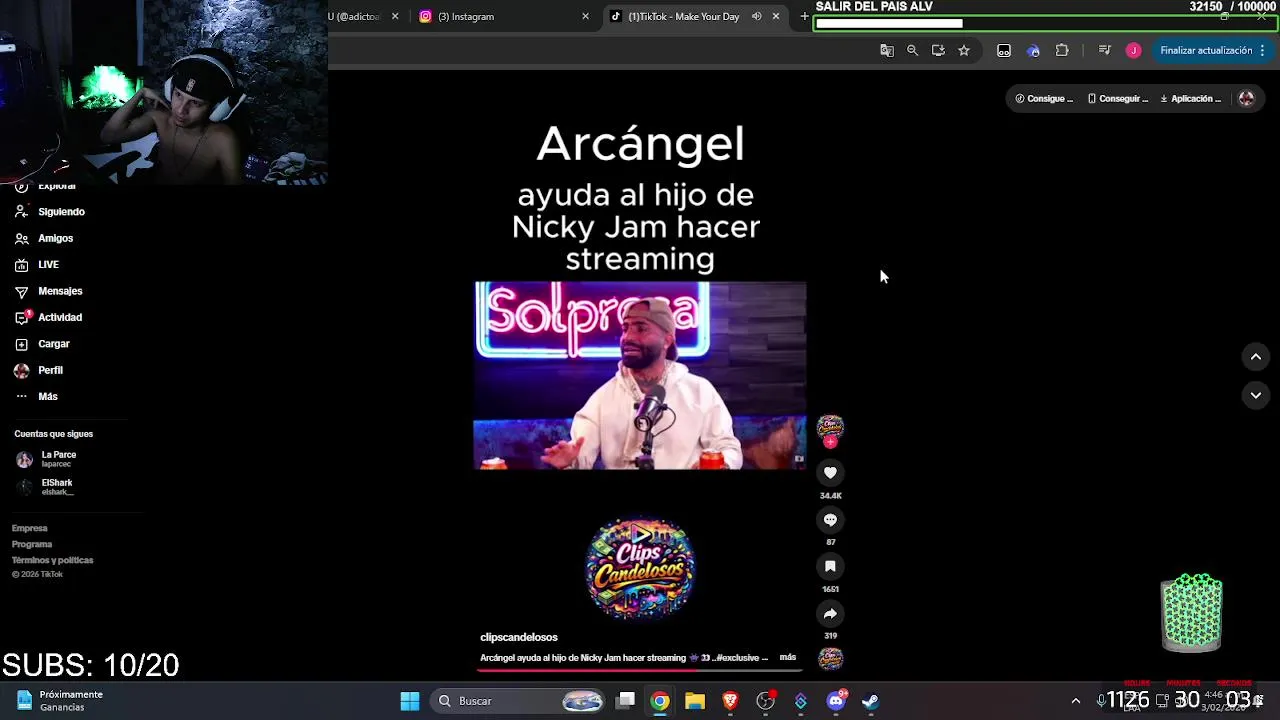Open Cargar upload page in sidebar
1280x720 pixels.
pyautogui.click(x=42, y=344)
